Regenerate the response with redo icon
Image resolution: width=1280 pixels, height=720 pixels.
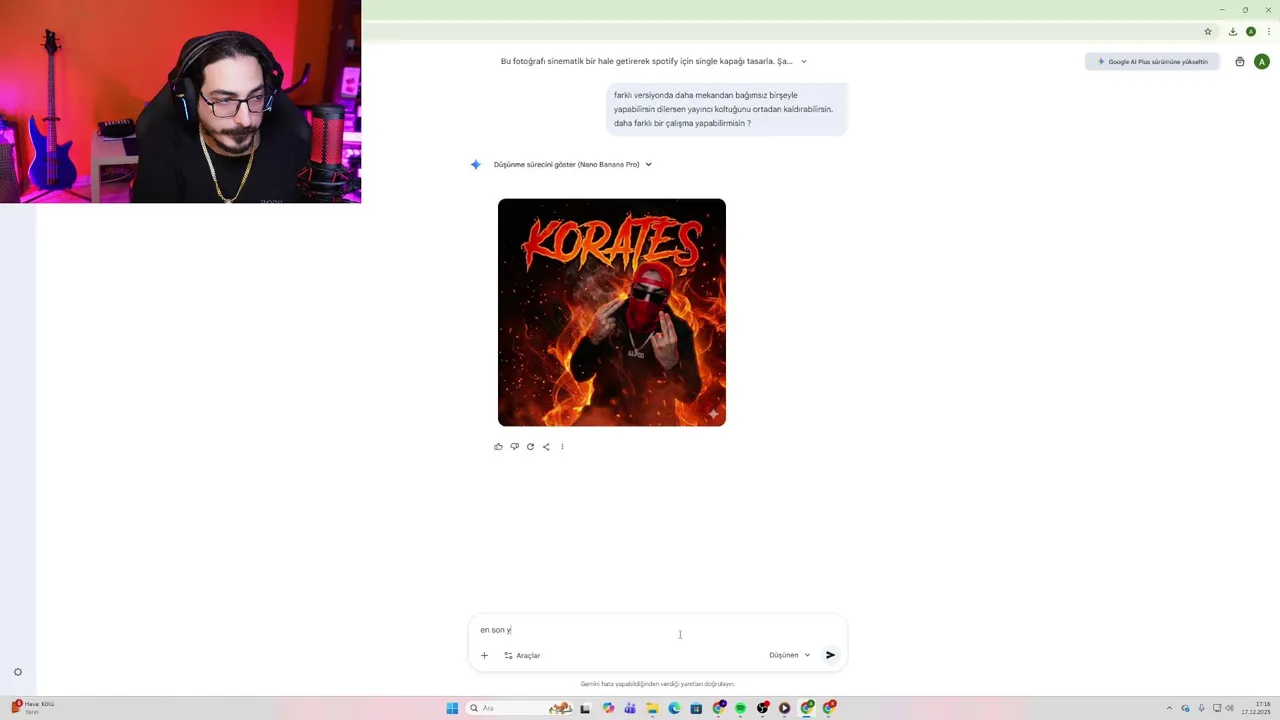[530, 447]
